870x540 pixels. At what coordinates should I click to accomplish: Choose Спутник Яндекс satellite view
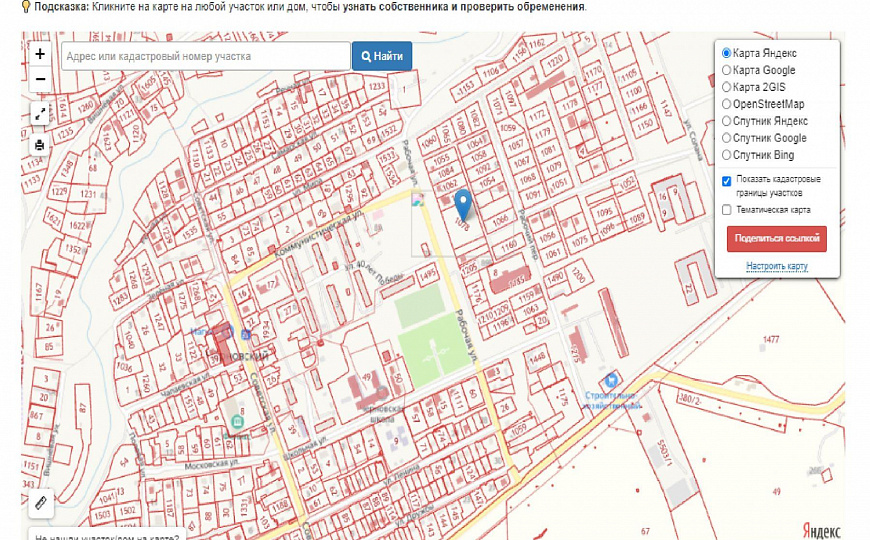(x=727, y=122)
